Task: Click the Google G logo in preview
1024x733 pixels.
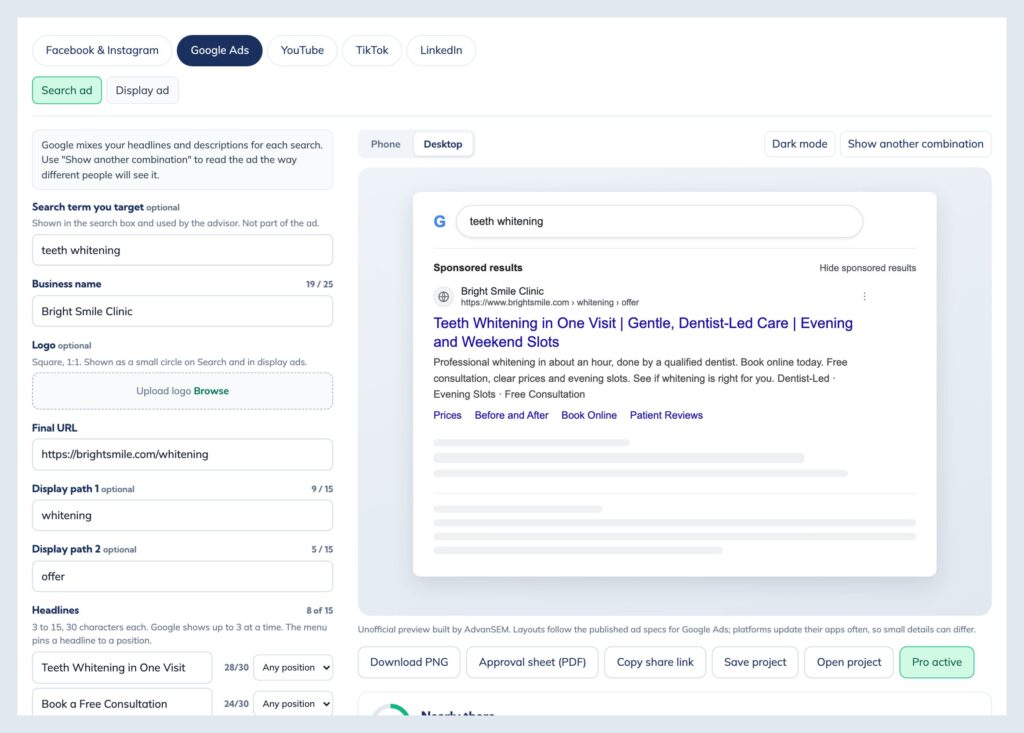Action: point(440,221)
